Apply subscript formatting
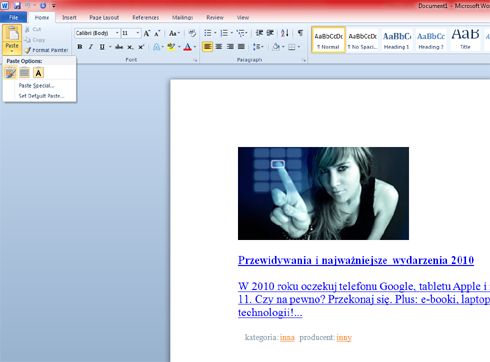The image size is (490, 362). click(130, 47)
